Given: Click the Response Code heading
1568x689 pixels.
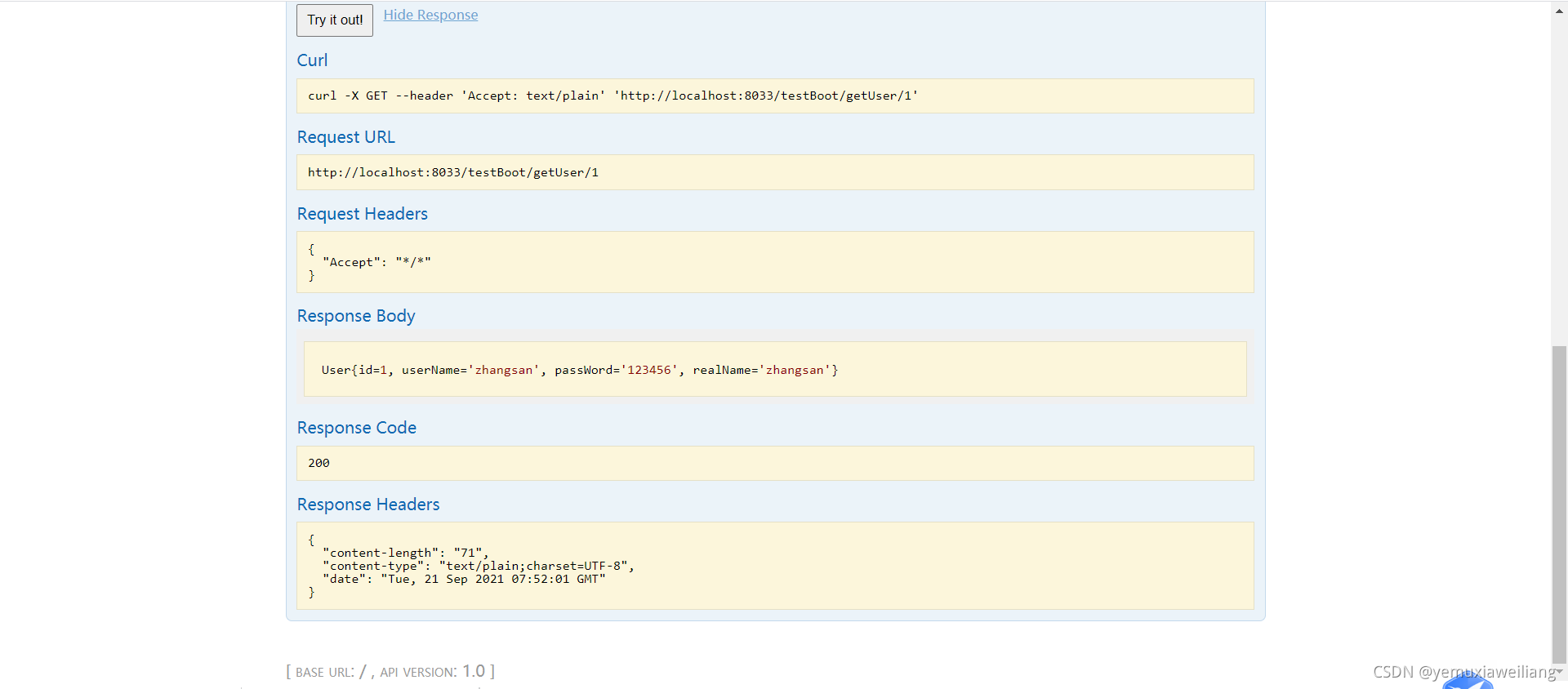Looking at the screenshot, I should tap(357, 428).
